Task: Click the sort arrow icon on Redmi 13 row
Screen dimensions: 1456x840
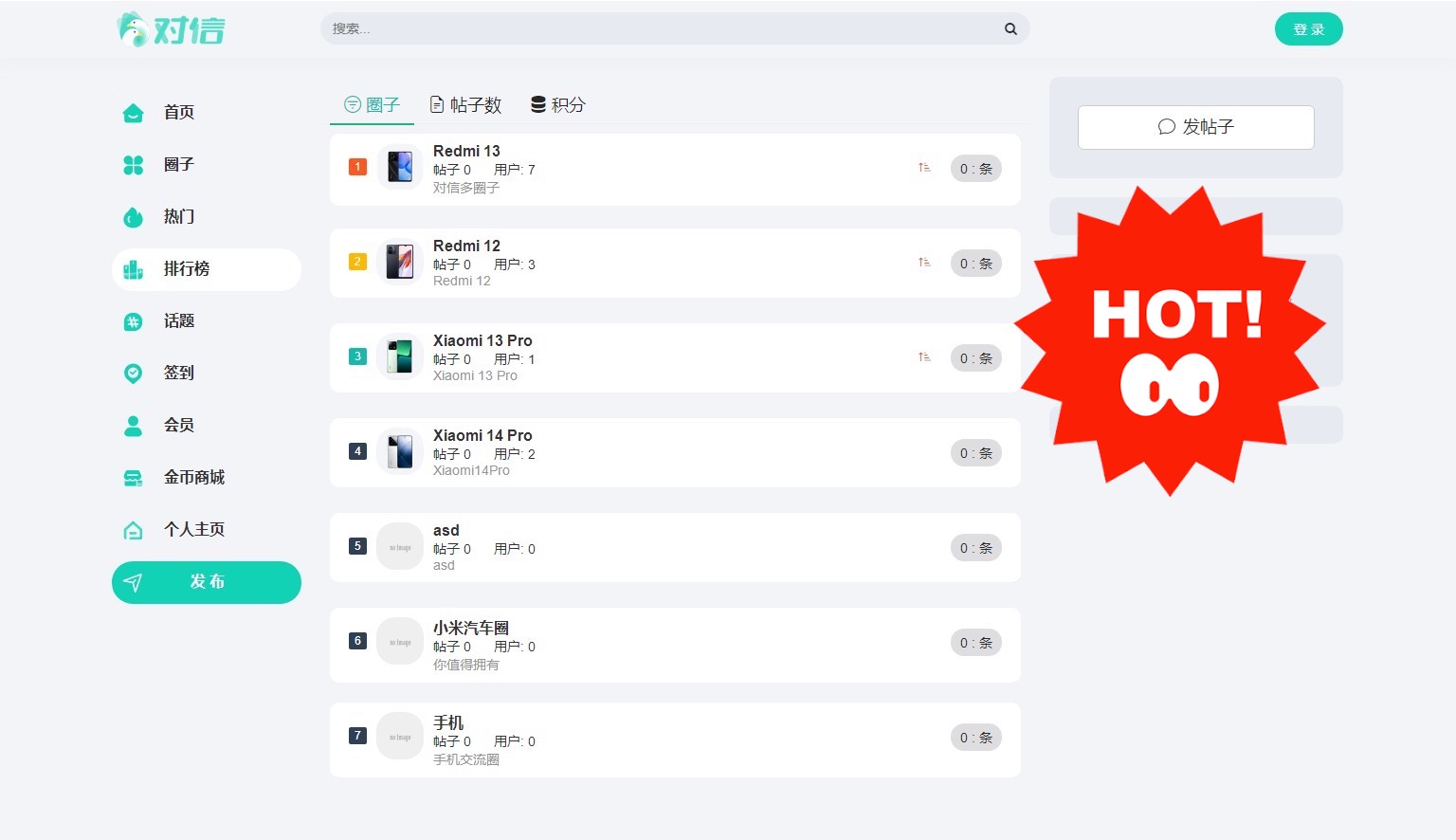Action: (924, 168)
